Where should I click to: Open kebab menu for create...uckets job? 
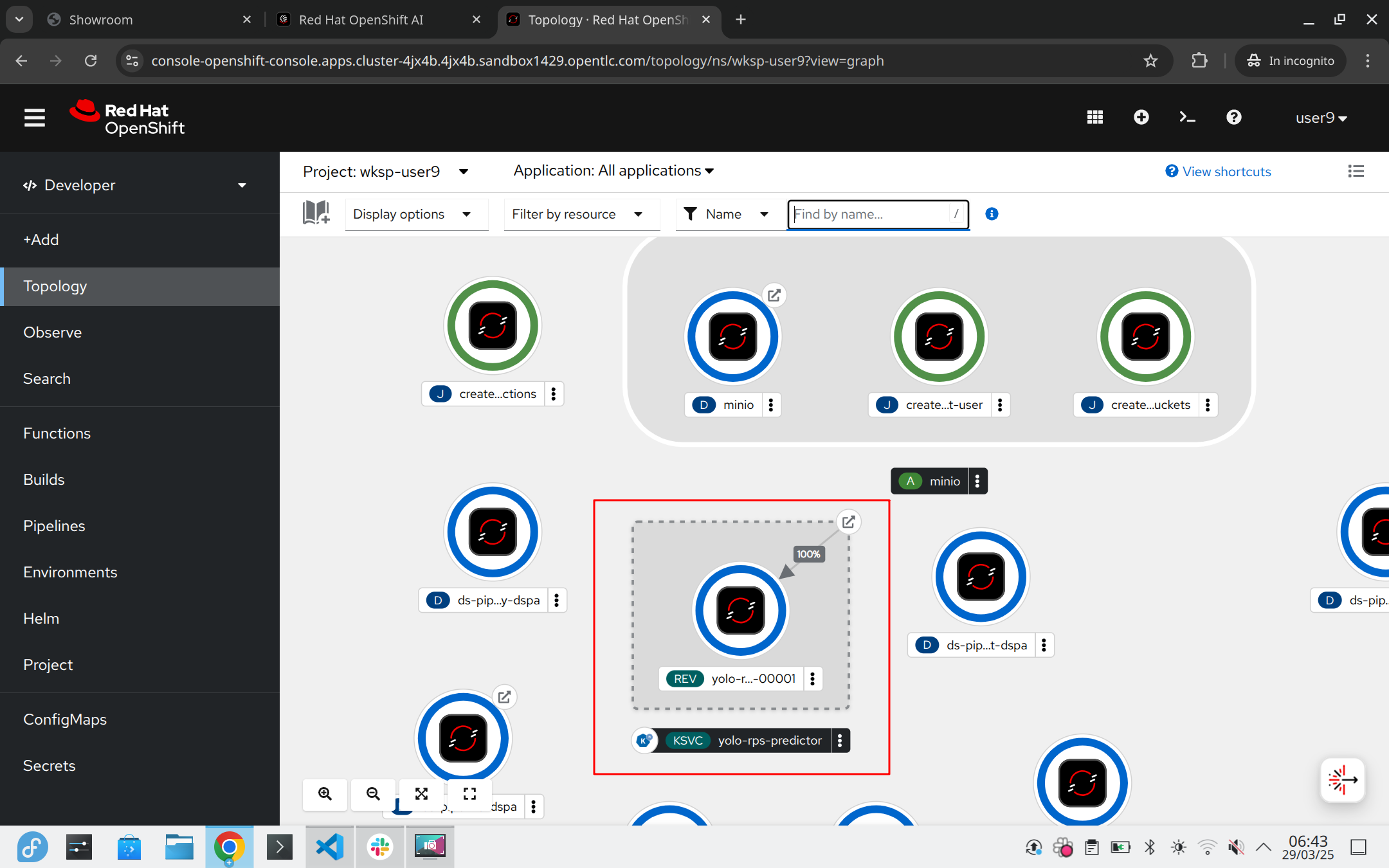pyautogui.click(x=1208, y=405)
